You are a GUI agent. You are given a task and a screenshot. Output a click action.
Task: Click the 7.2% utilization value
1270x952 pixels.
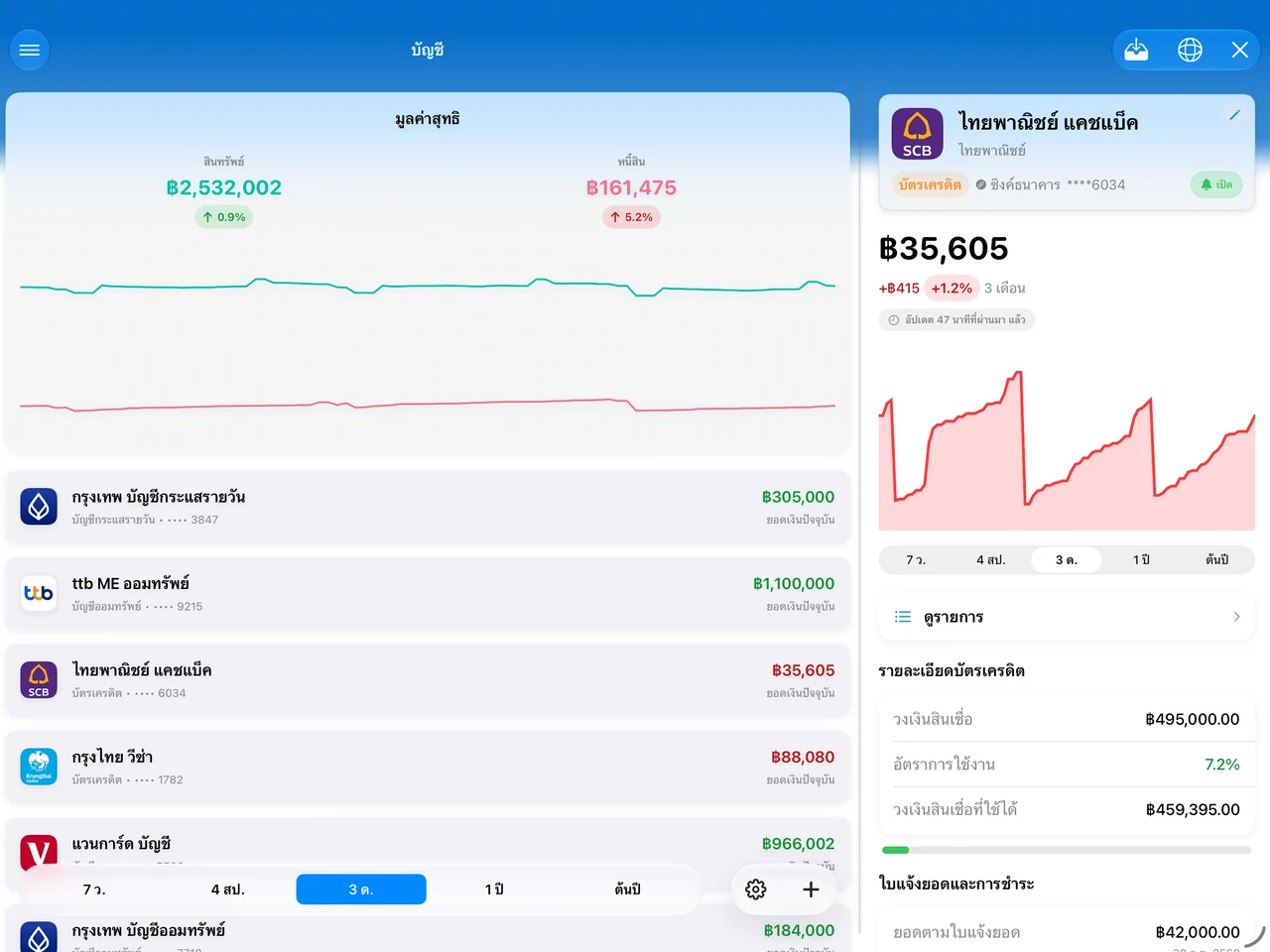[x=1222, y=765]
